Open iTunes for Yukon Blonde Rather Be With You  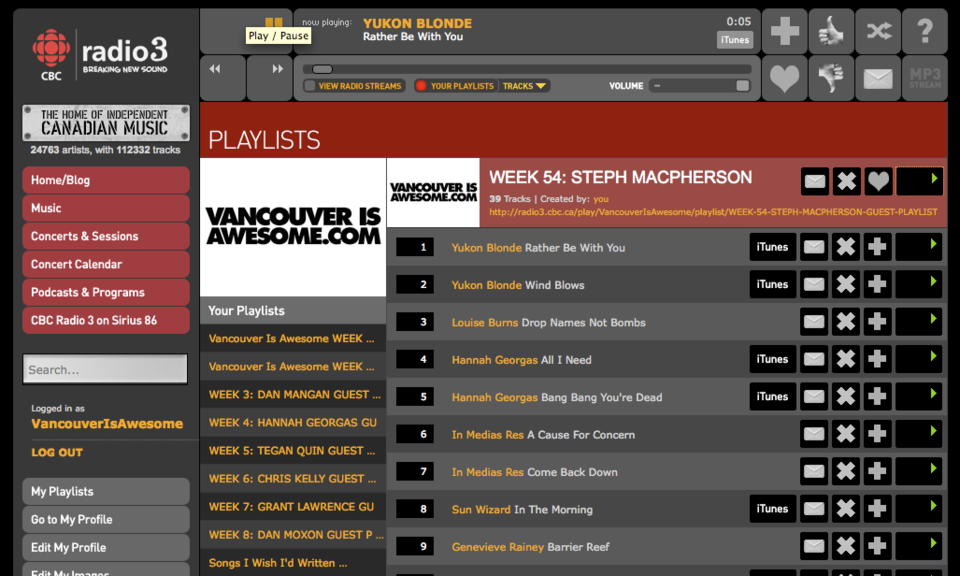coord(773,247)
